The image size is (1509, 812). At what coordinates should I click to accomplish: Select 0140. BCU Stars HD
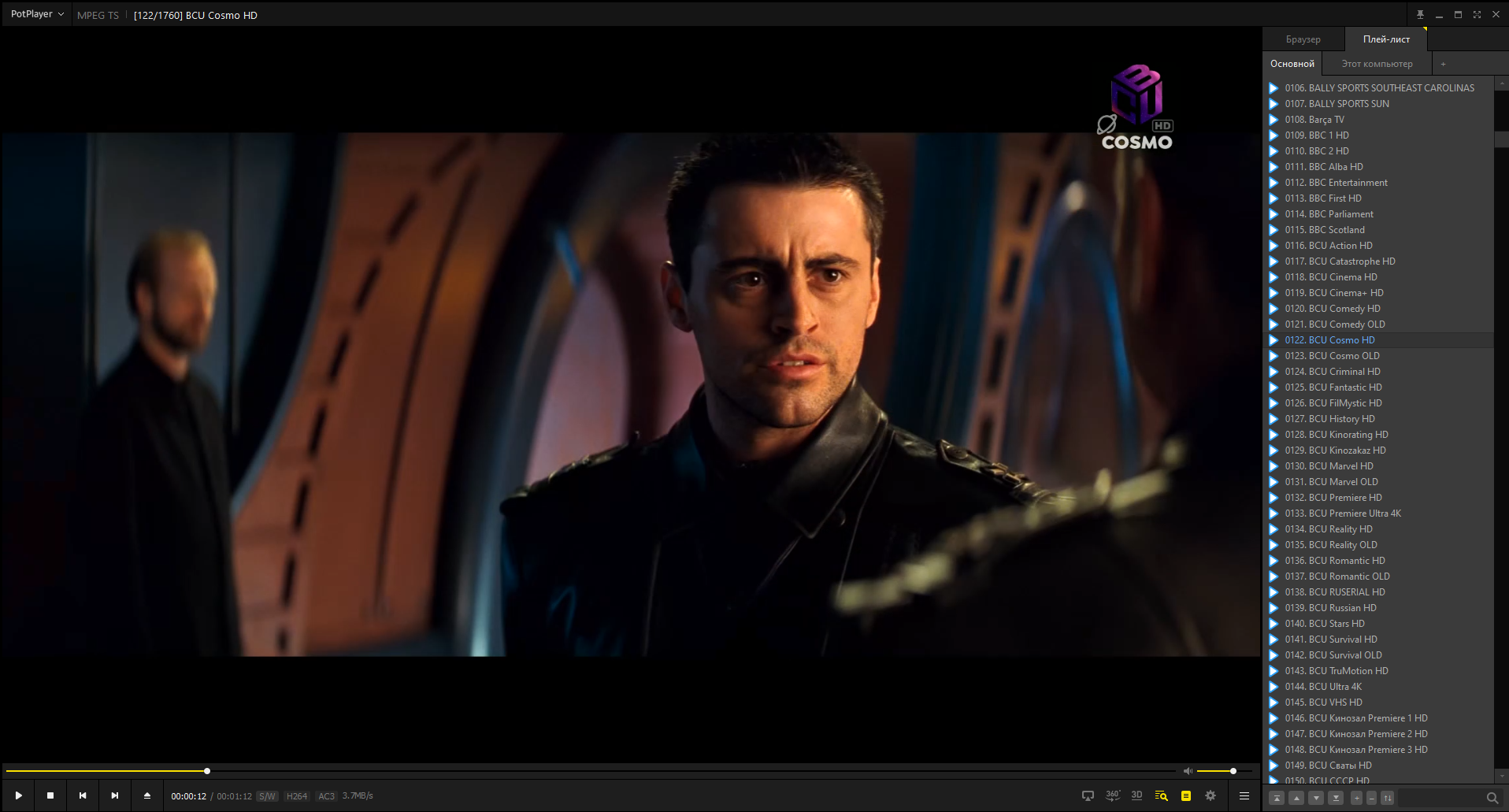point(1378,624)
